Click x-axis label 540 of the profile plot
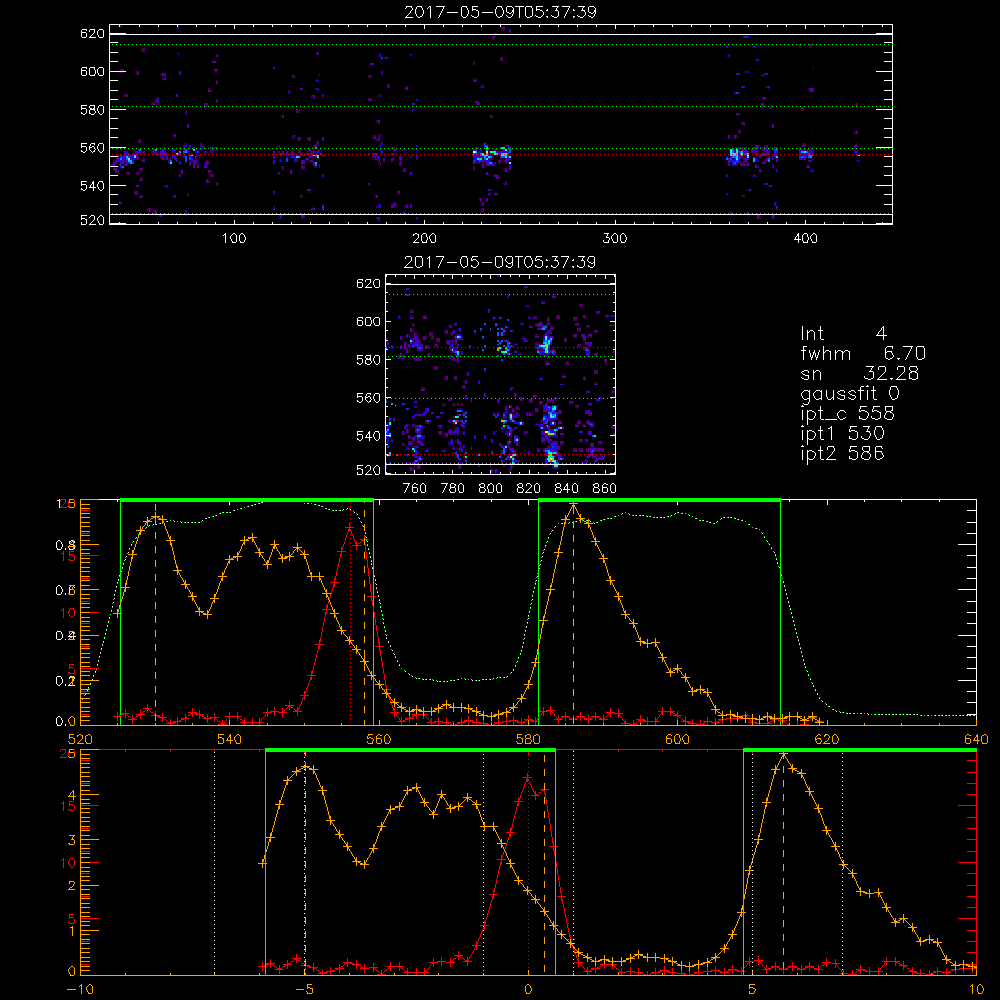1000x1000 pixels. [x=229, y=739]
